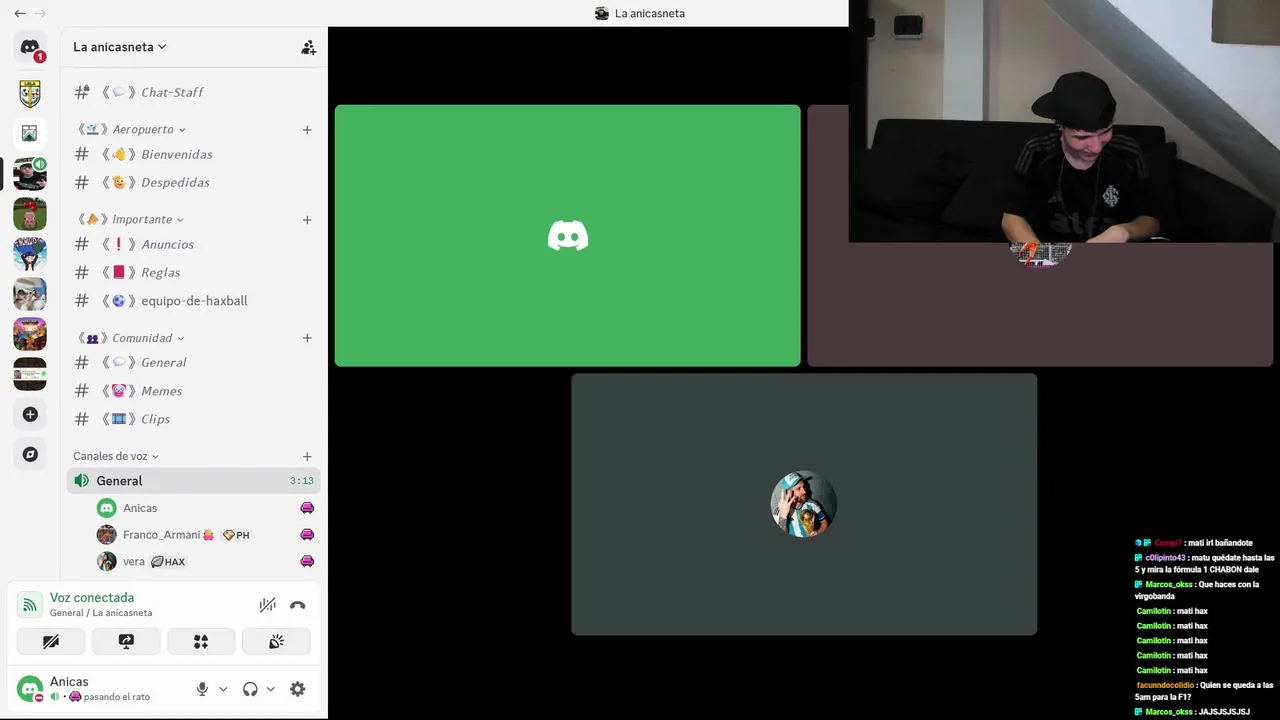1280x720 pixels.
Task: Open the green pig server icon
Action: pos(30,214)
